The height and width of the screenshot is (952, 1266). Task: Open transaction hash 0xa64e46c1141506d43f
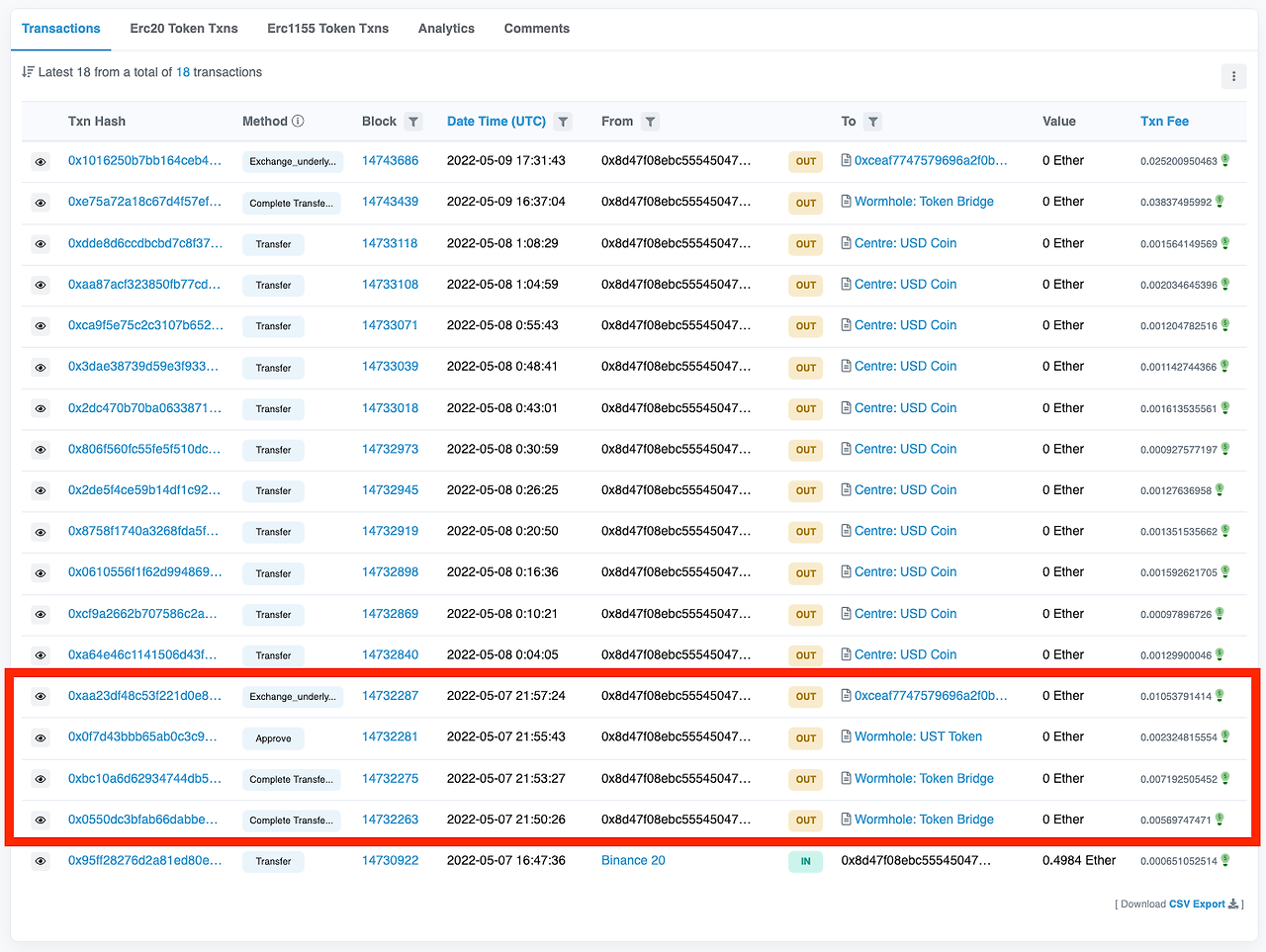pos(142,654)
